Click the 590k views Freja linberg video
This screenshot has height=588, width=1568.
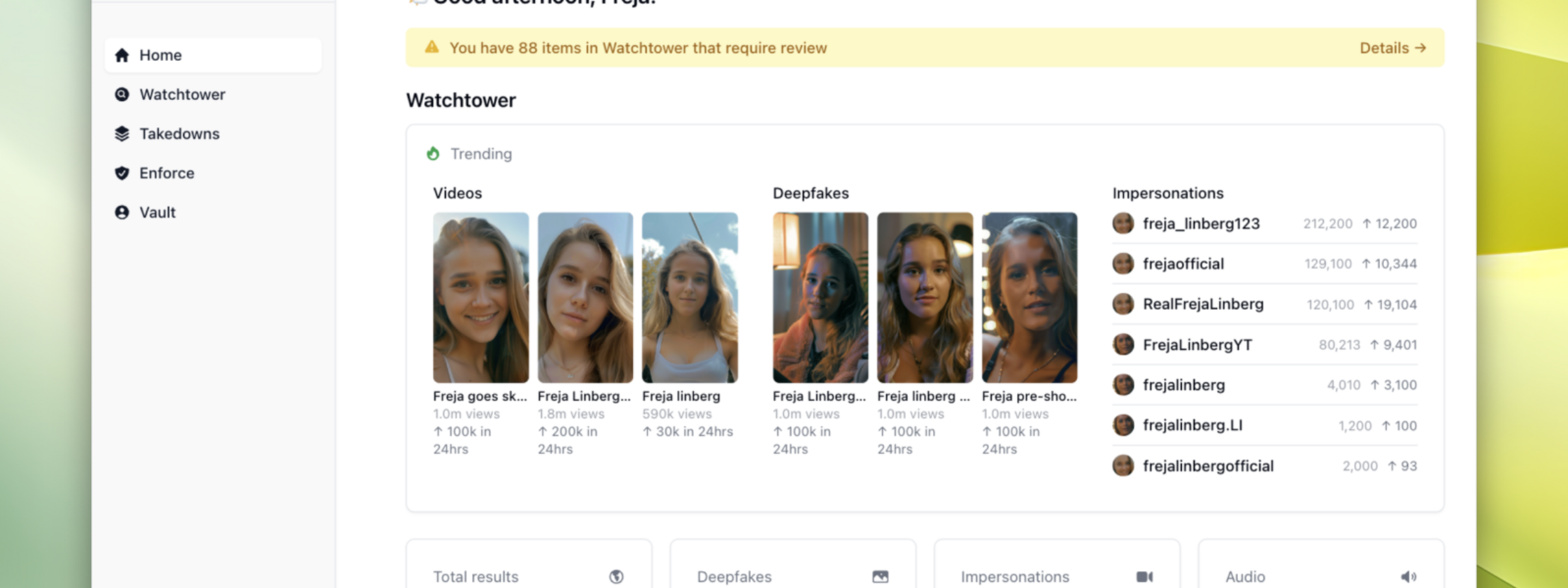(x=689, y=297)
